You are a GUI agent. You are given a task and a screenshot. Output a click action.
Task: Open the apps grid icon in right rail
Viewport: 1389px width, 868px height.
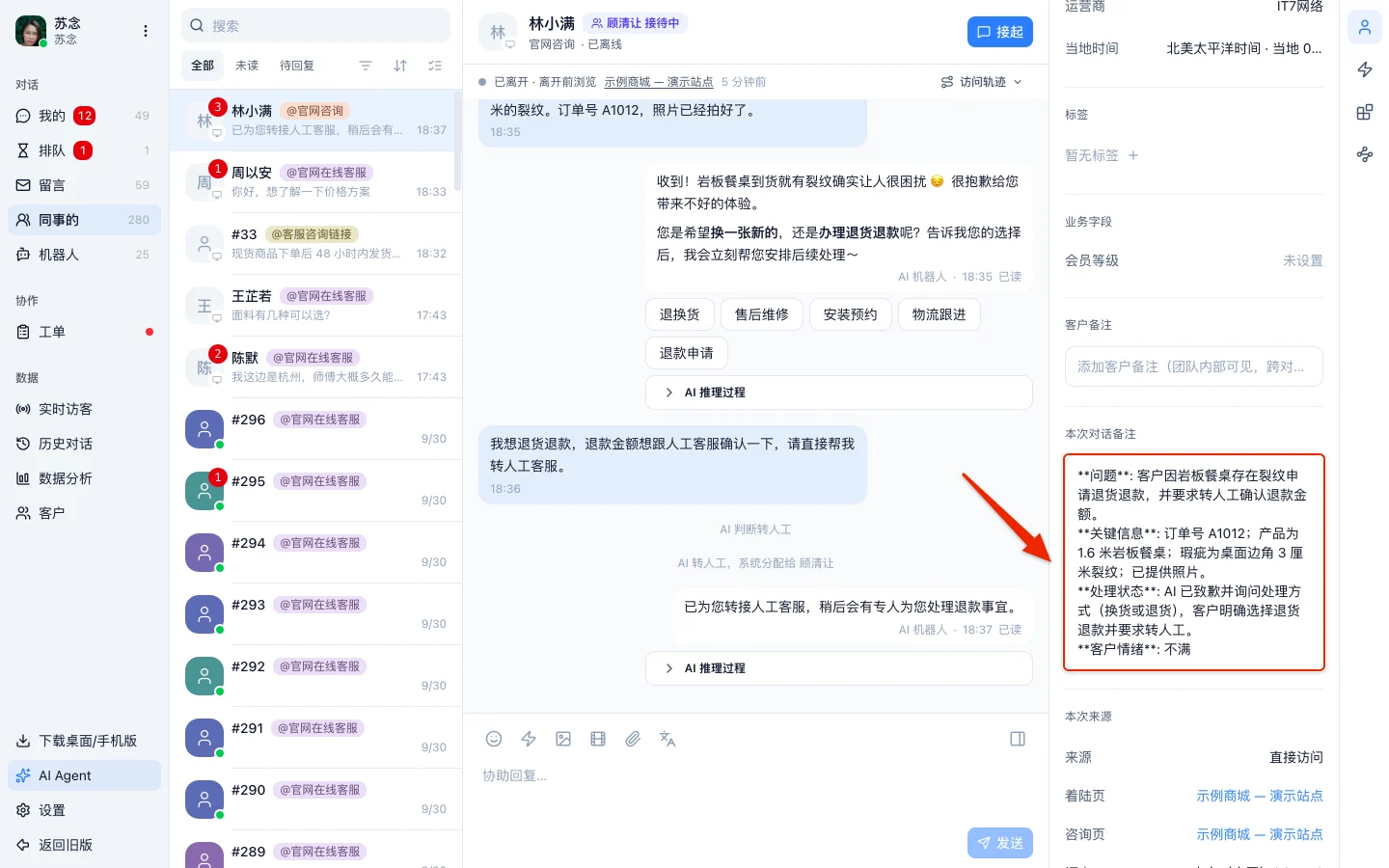pyautogui.click(x=1365, y=112)
